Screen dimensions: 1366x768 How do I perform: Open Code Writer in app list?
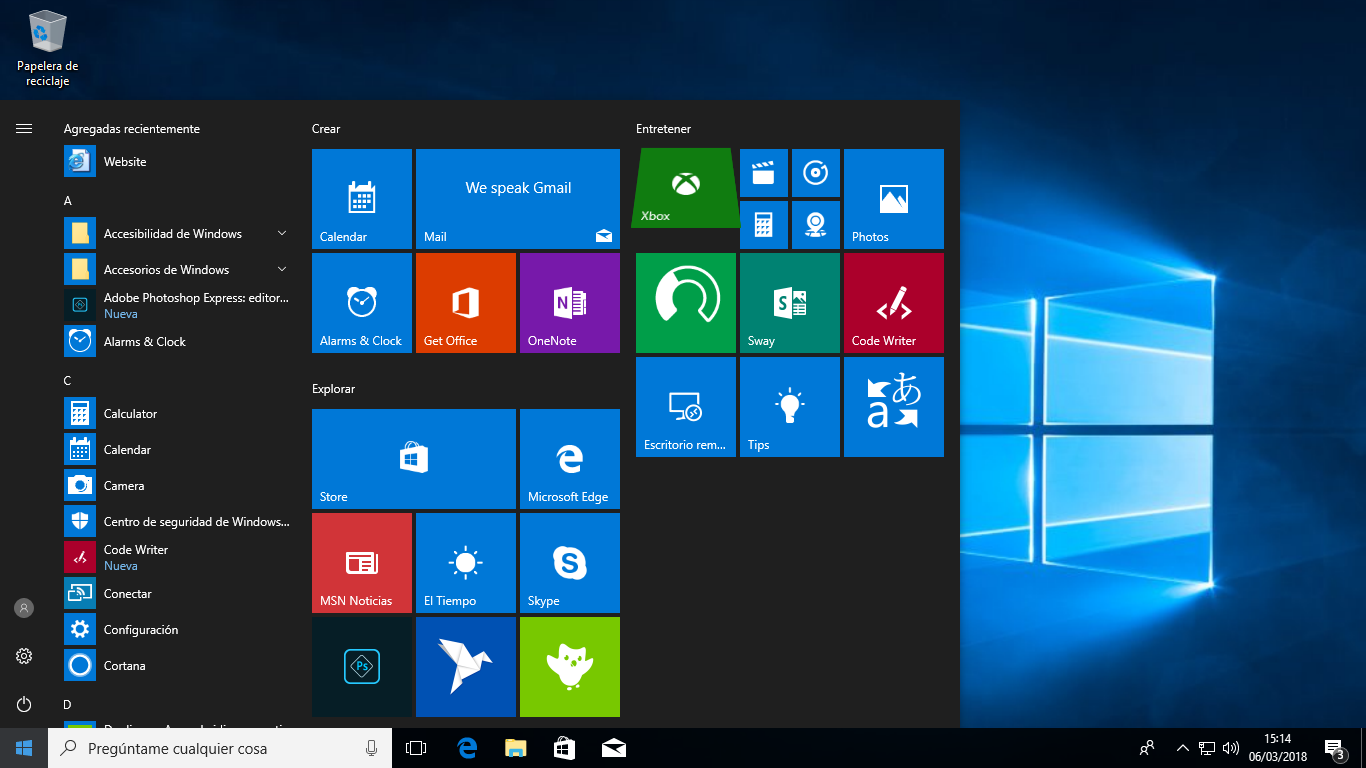point(178,558)
